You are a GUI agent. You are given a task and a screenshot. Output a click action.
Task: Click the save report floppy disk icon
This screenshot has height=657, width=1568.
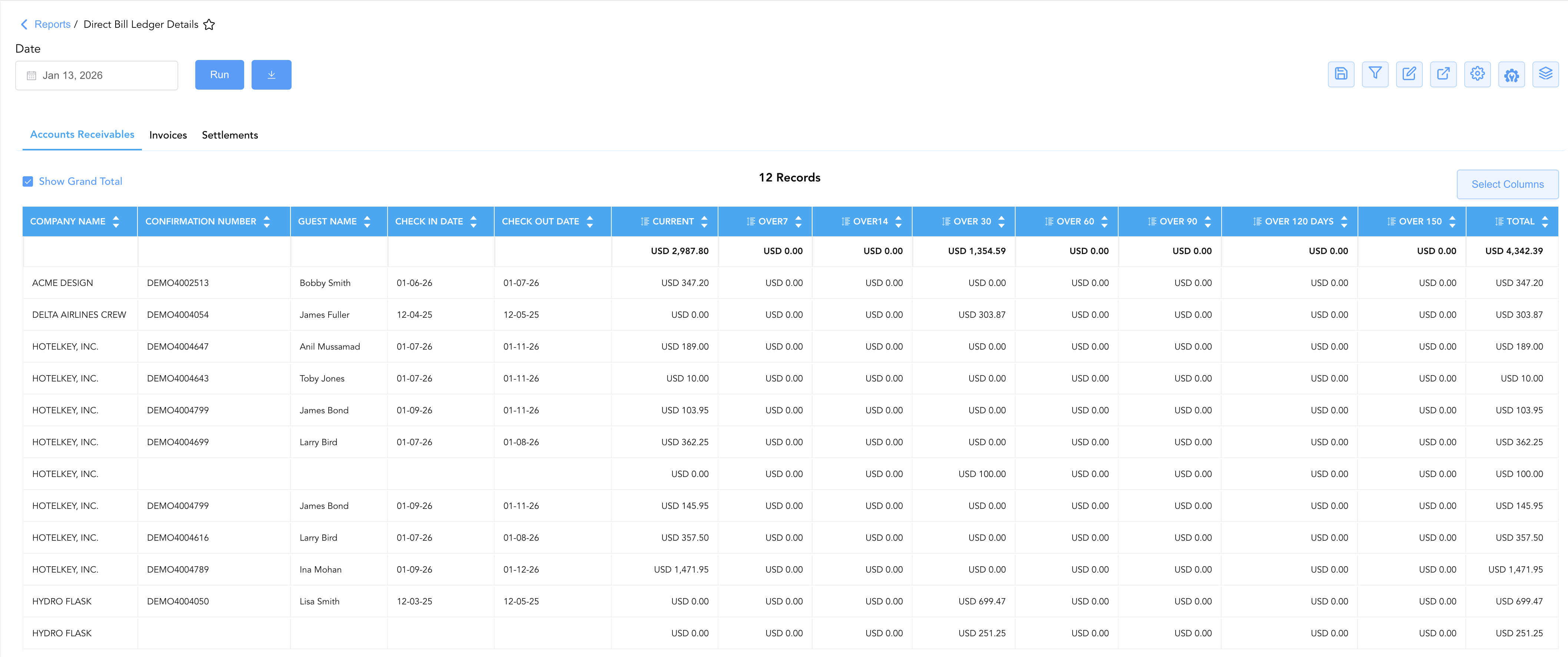click(x=1341, y=74)
